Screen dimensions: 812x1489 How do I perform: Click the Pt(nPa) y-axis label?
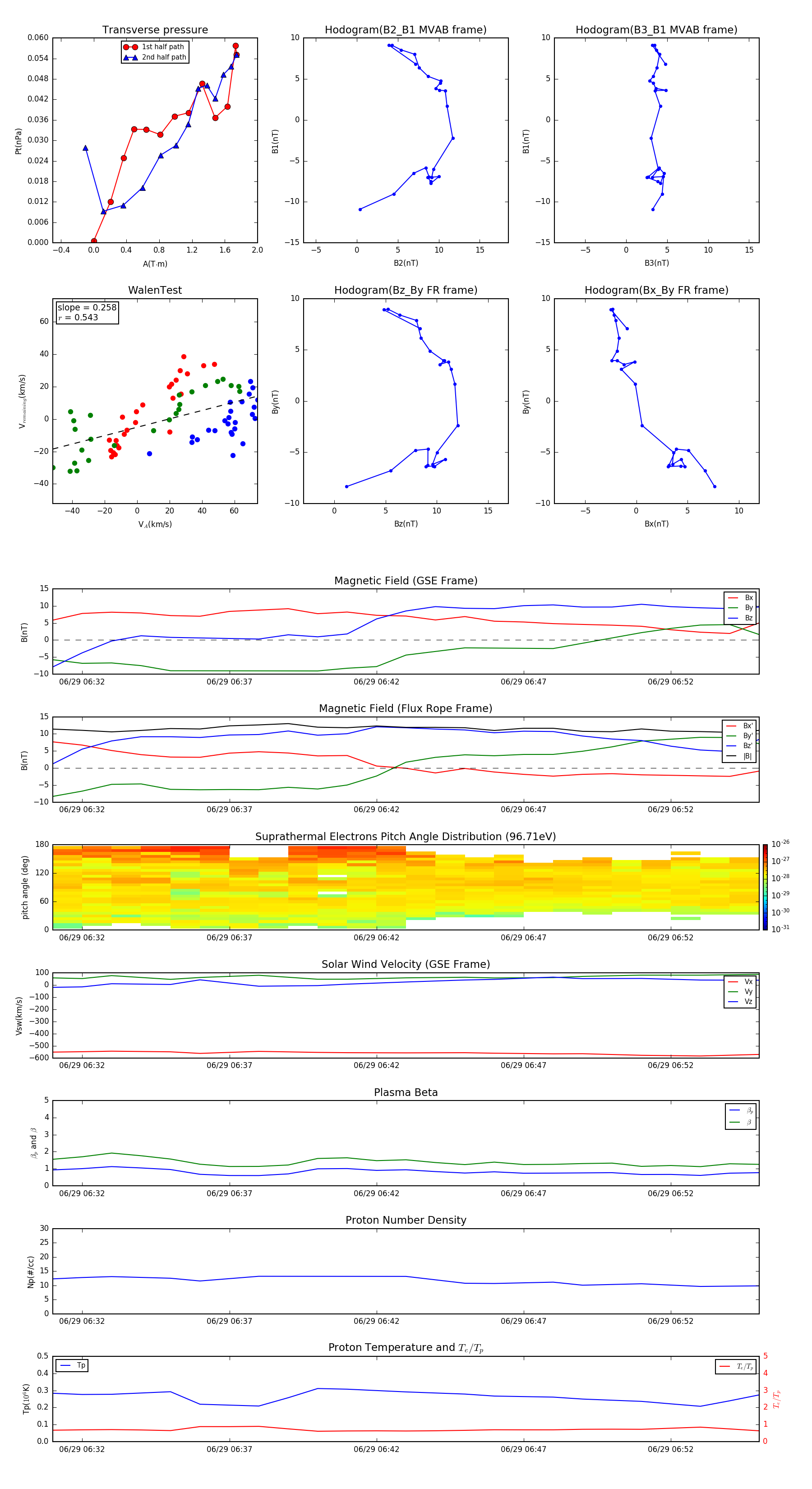point(18,141)
